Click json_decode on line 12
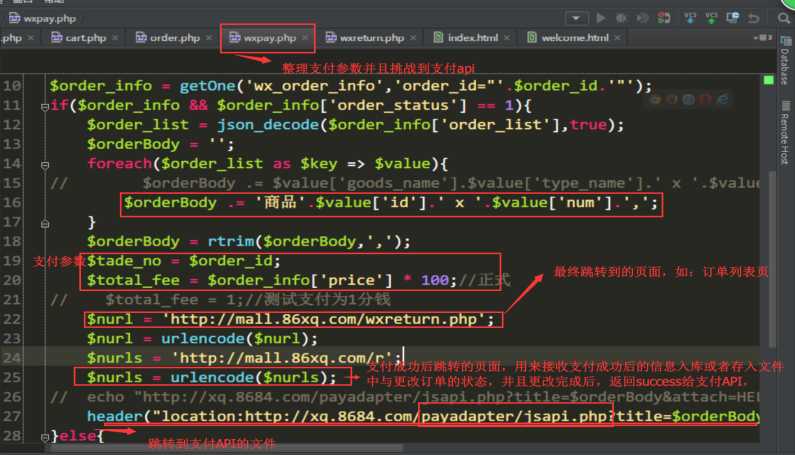Viewport: 795px width, 455px height. [268, 125]
